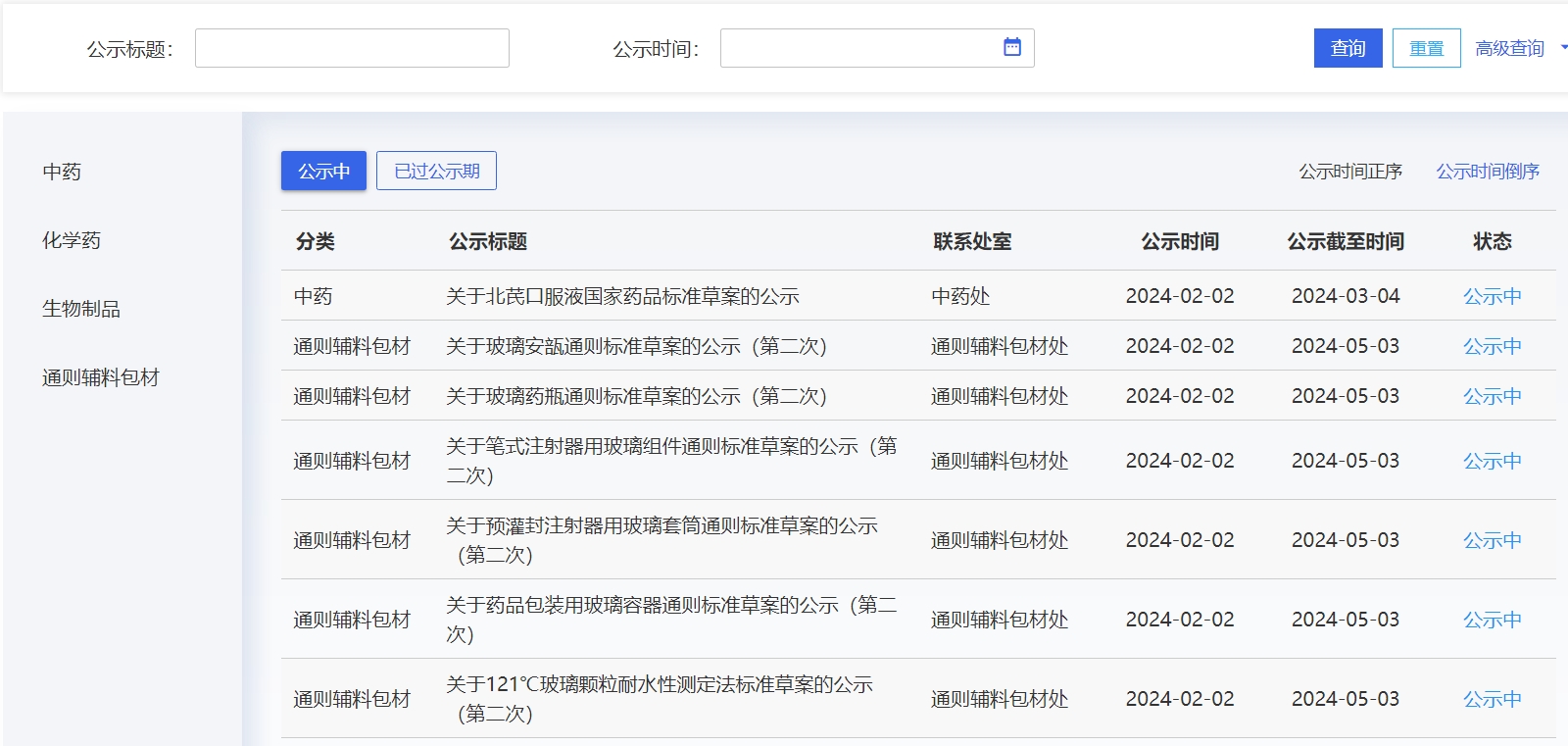Click the calendar icon in date field
1568x746 pixels.
point(1012,47)
